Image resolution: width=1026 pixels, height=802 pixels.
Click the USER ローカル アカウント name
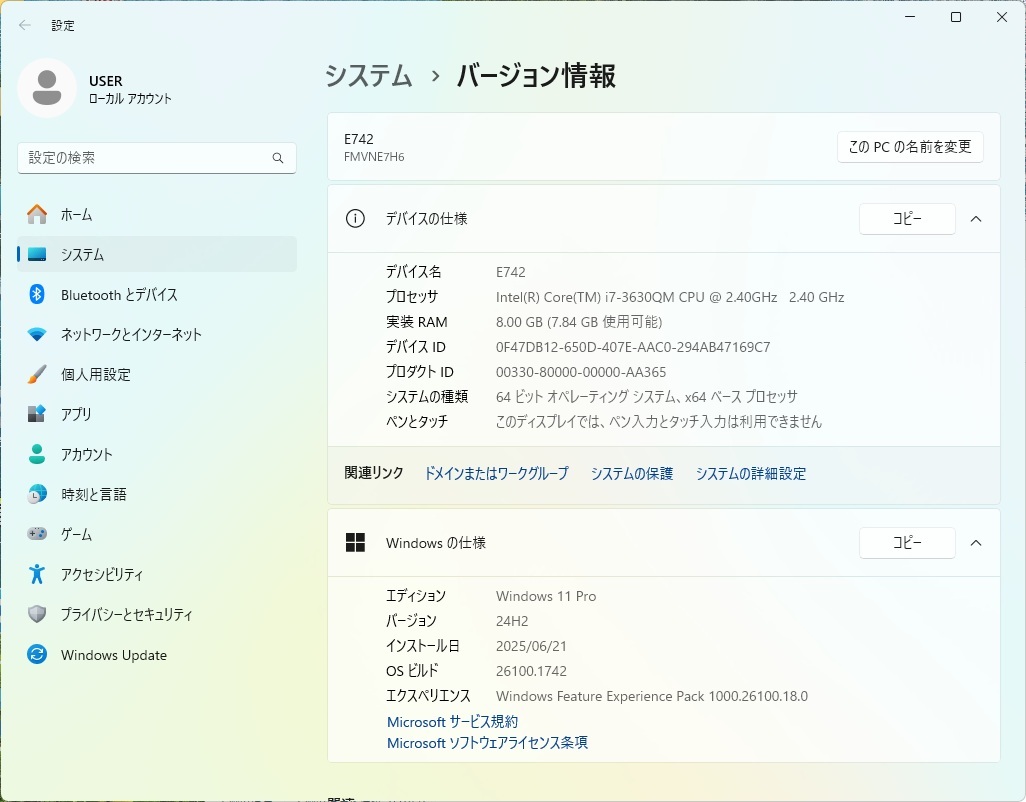pyautogui.click(x=130, y=89)
